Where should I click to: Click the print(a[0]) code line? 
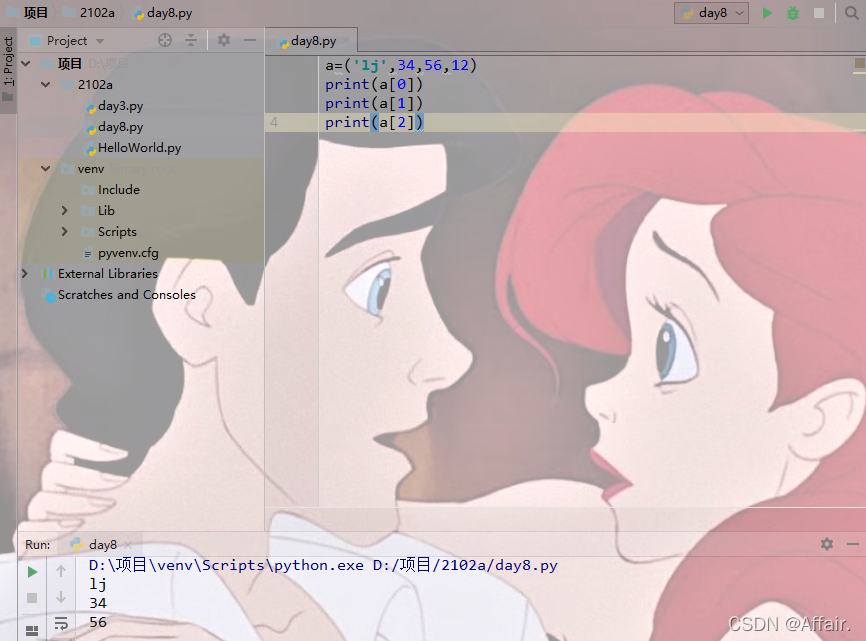[x=374, y=84]
